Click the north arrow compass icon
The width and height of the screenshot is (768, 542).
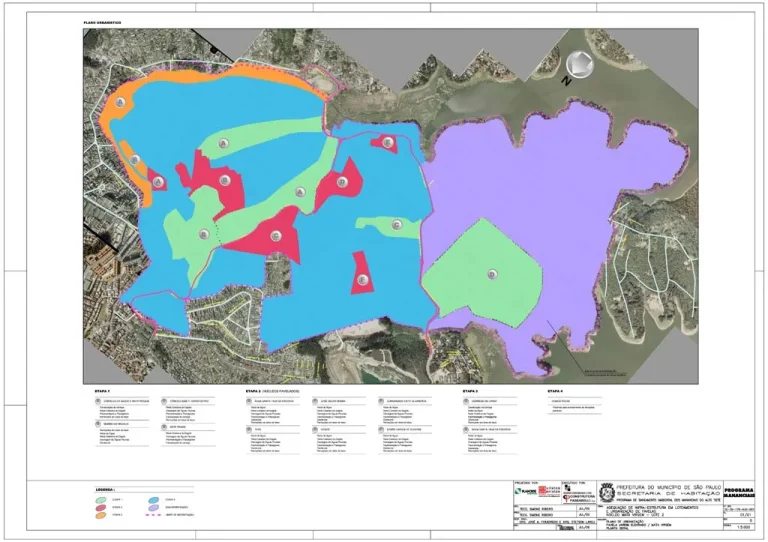pyautogui.click(x=579, y=66)
